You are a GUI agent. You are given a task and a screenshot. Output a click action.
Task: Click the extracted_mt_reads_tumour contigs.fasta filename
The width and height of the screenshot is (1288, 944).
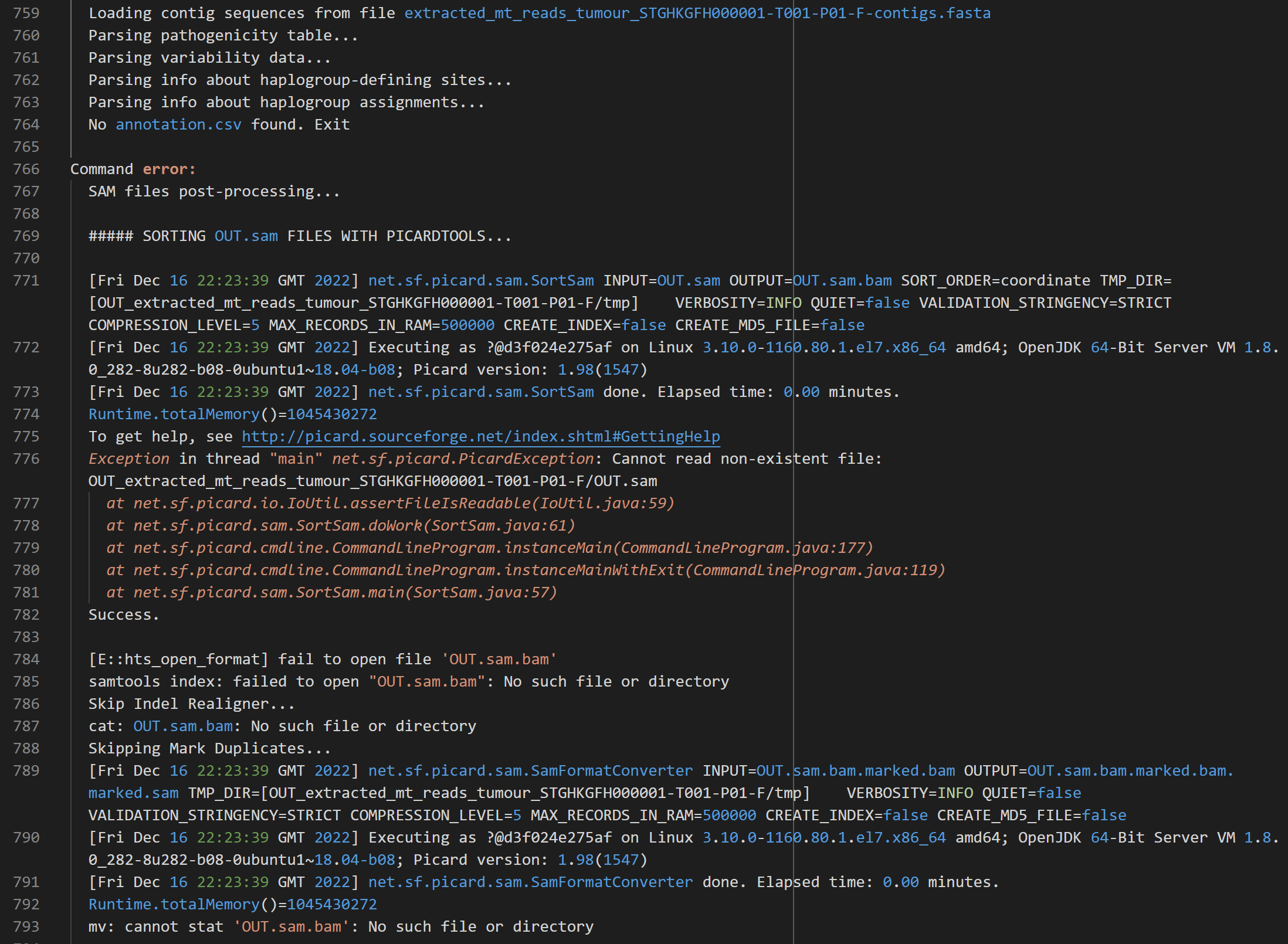(x=698, y=13)
